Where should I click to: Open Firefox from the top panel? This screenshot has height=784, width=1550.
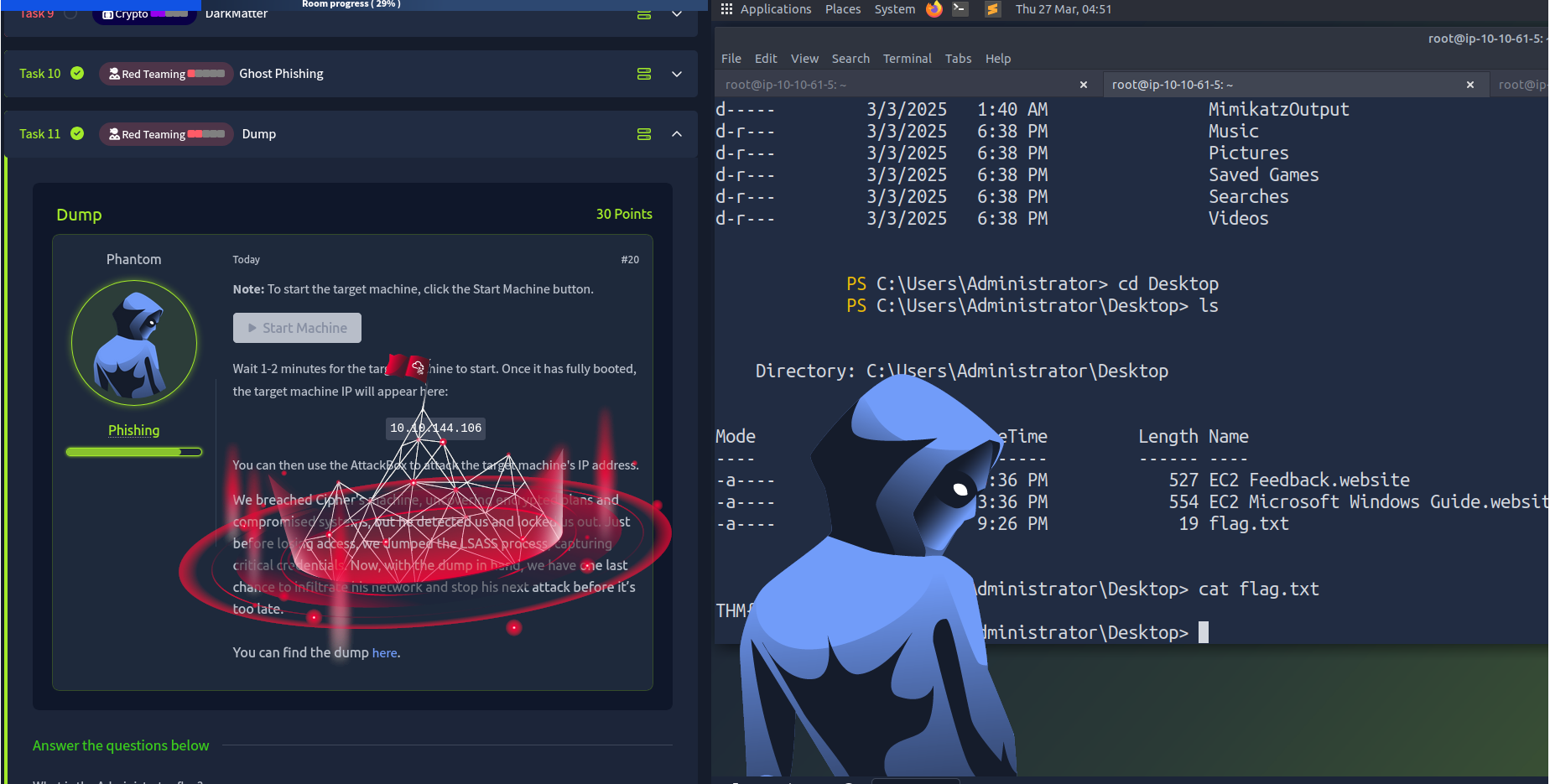point(934,9)
